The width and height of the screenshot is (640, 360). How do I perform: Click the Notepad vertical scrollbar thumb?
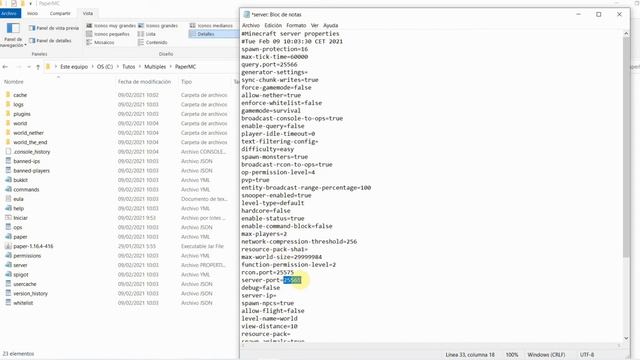[x=626, y=147]
